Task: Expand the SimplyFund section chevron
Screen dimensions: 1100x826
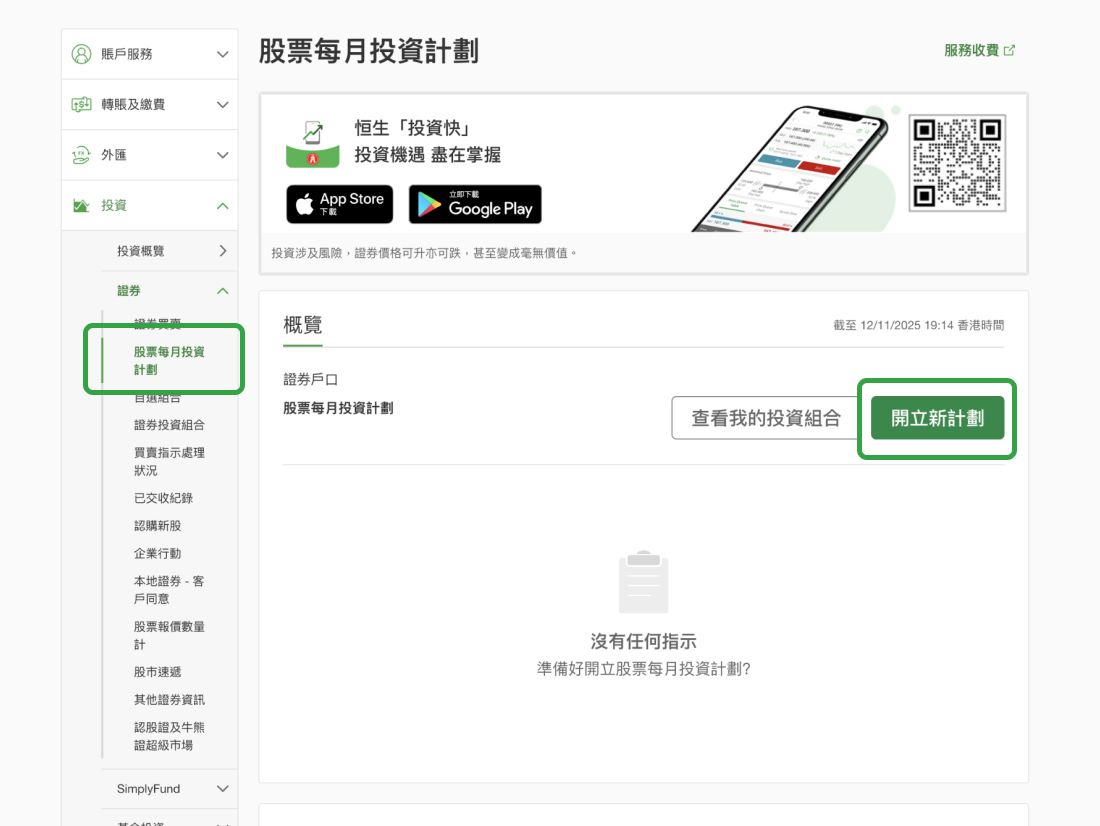Action: pos(222,789)
